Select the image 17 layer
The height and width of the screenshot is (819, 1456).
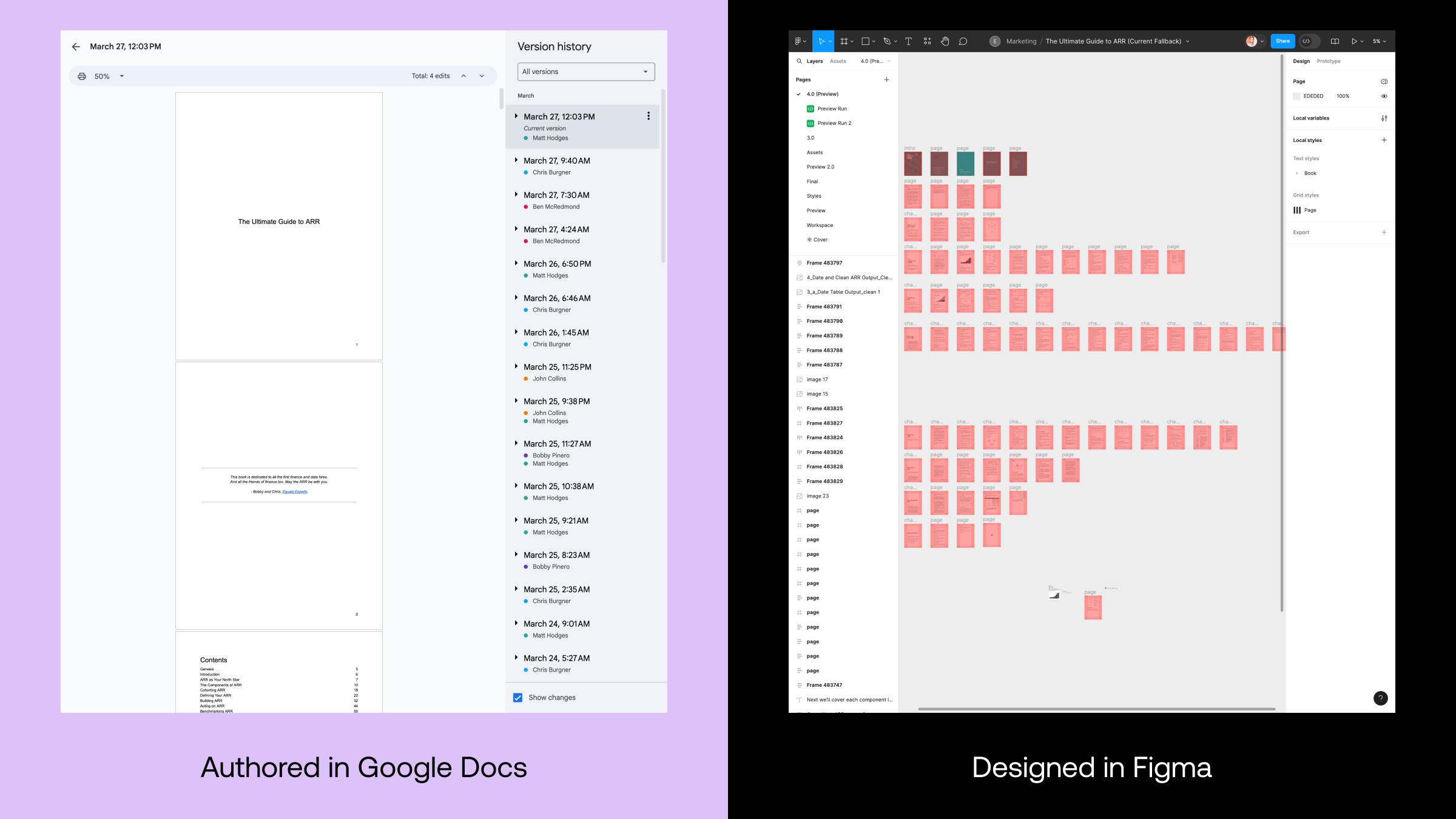pos(843,379)
